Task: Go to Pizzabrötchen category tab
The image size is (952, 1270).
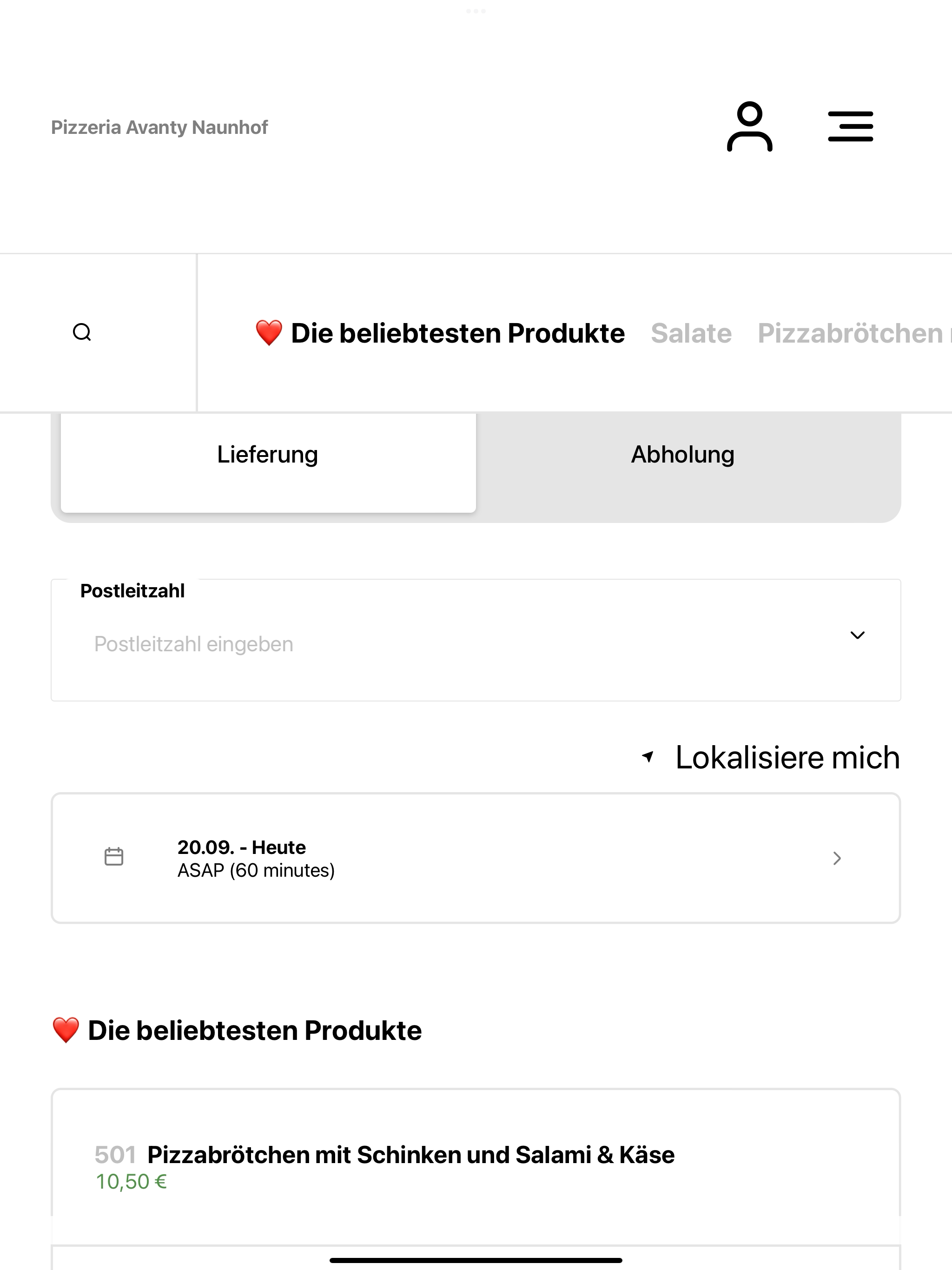Action: tap(850, 334)
